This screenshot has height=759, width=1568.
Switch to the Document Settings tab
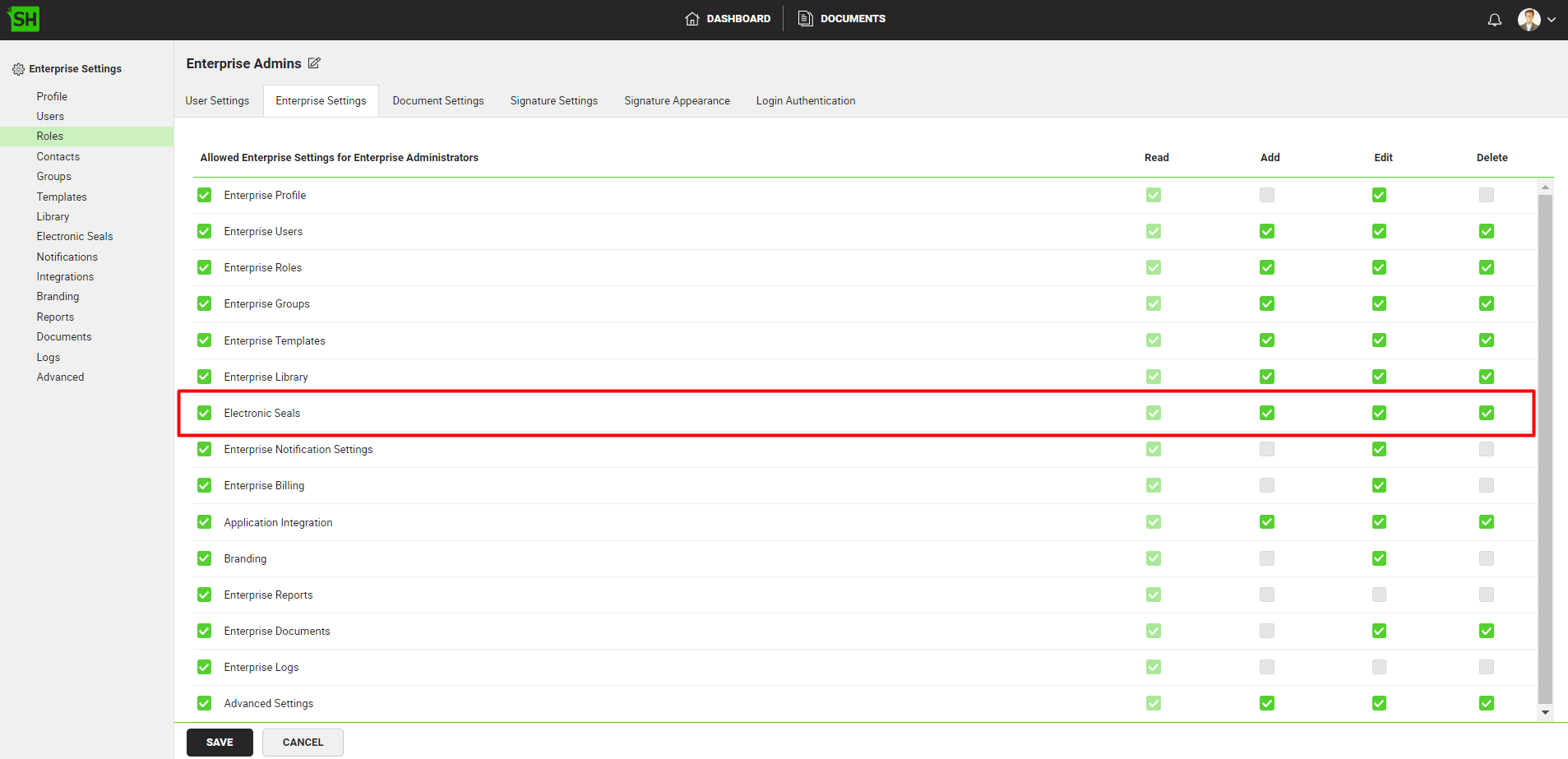437,100
